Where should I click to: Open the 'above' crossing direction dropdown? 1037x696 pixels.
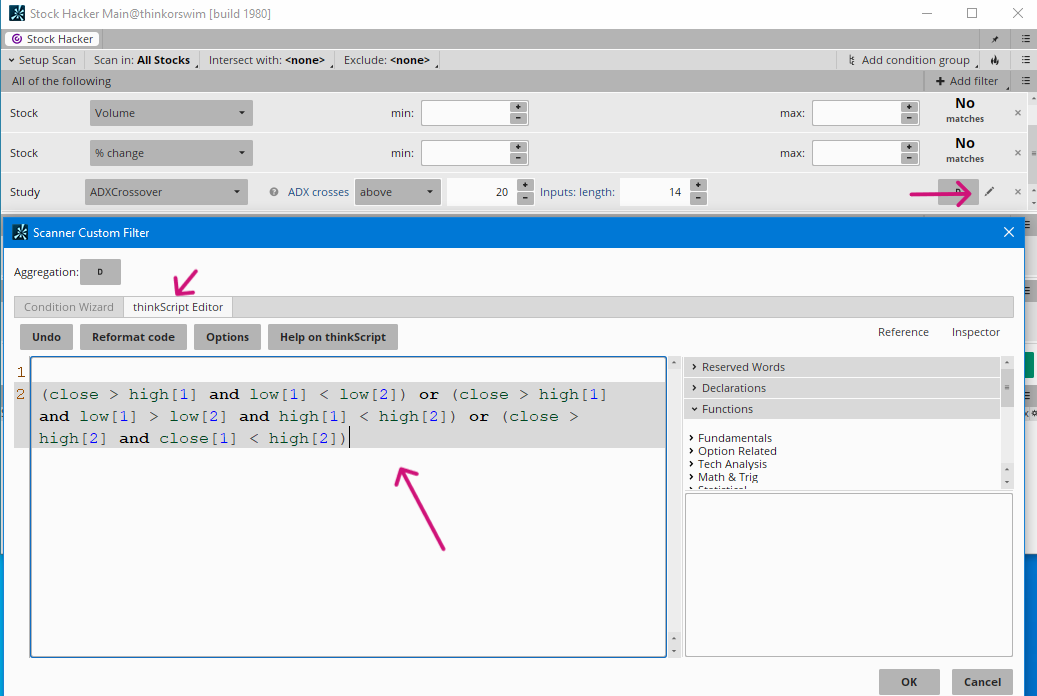coord(397,192)
